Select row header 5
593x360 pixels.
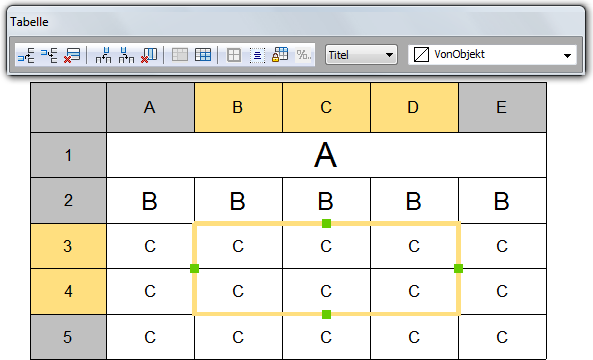click(x=68, y=337)
